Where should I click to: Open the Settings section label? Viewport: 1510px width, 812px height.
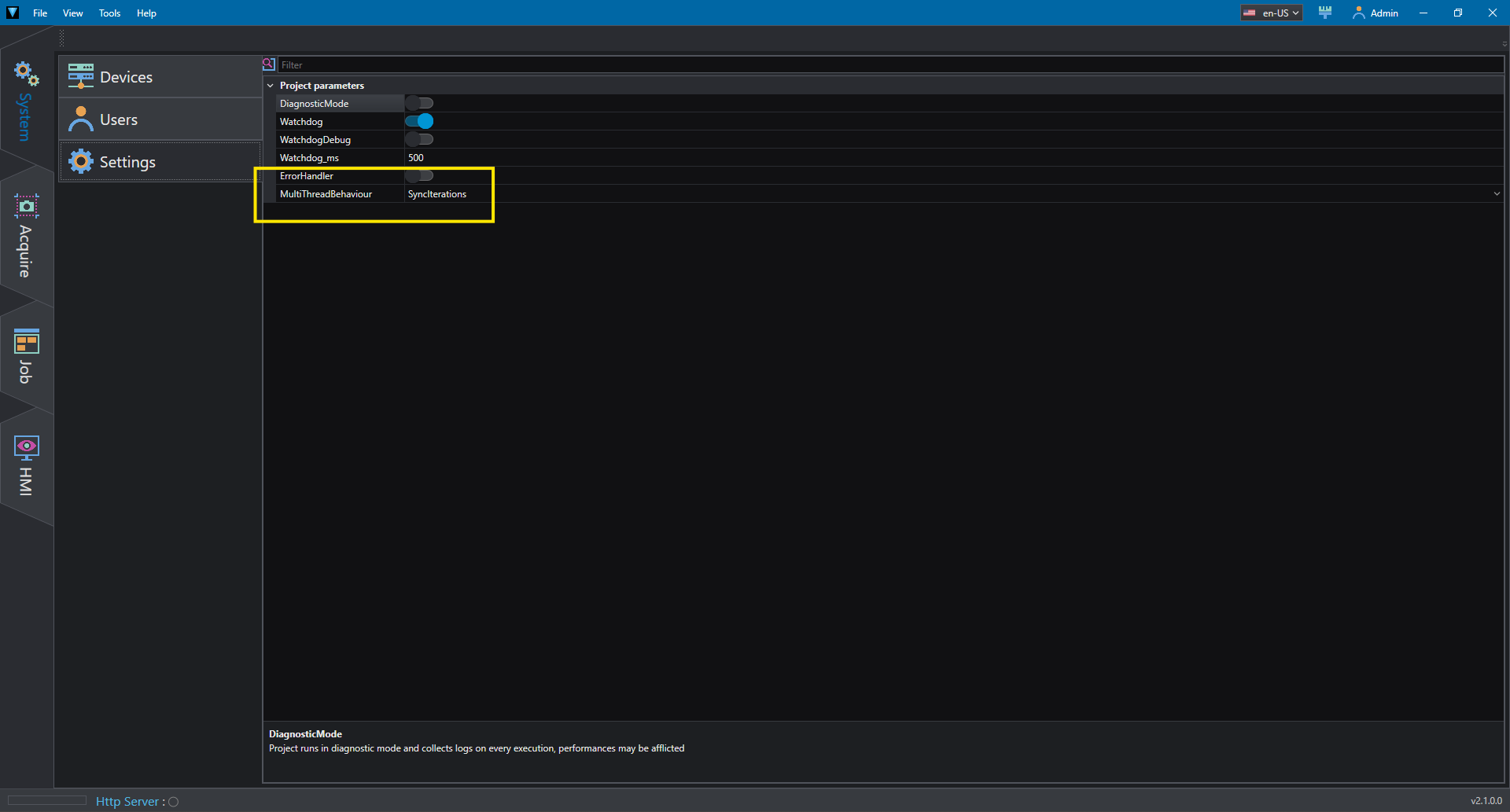coord(127,162)
